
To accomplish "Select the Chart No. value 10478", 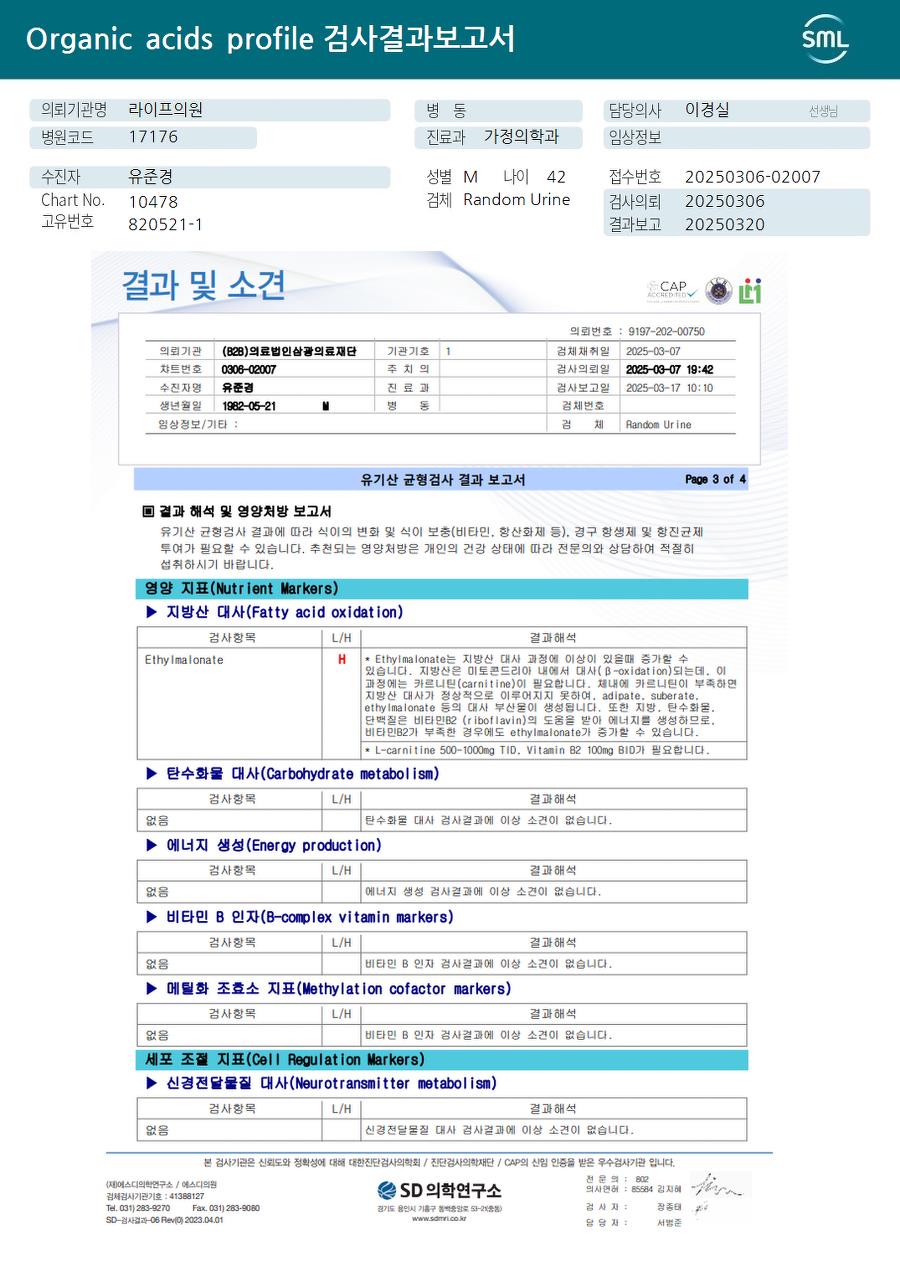I will click(153, 201).
